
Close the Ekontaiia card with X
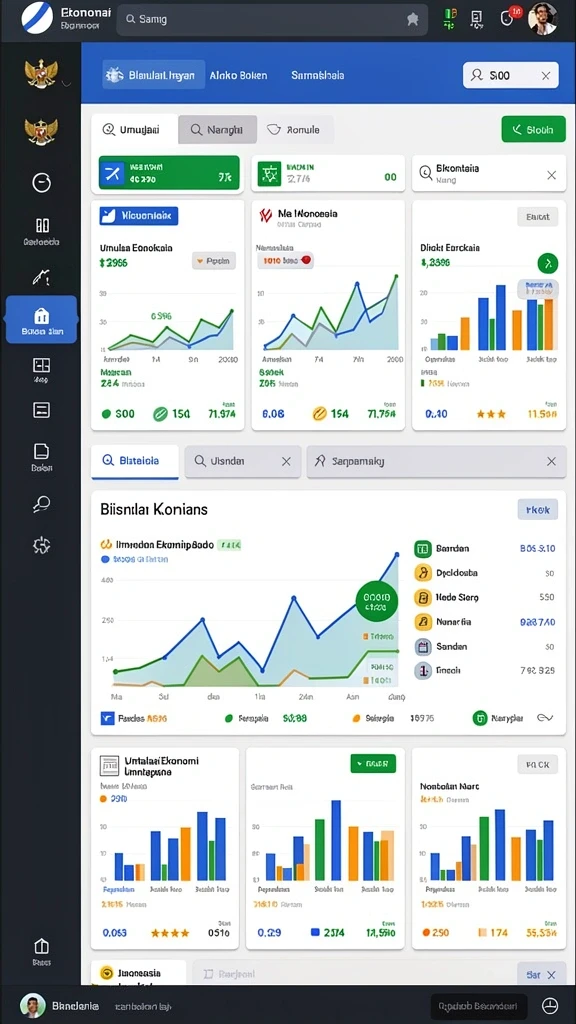[x=551, y=175]
